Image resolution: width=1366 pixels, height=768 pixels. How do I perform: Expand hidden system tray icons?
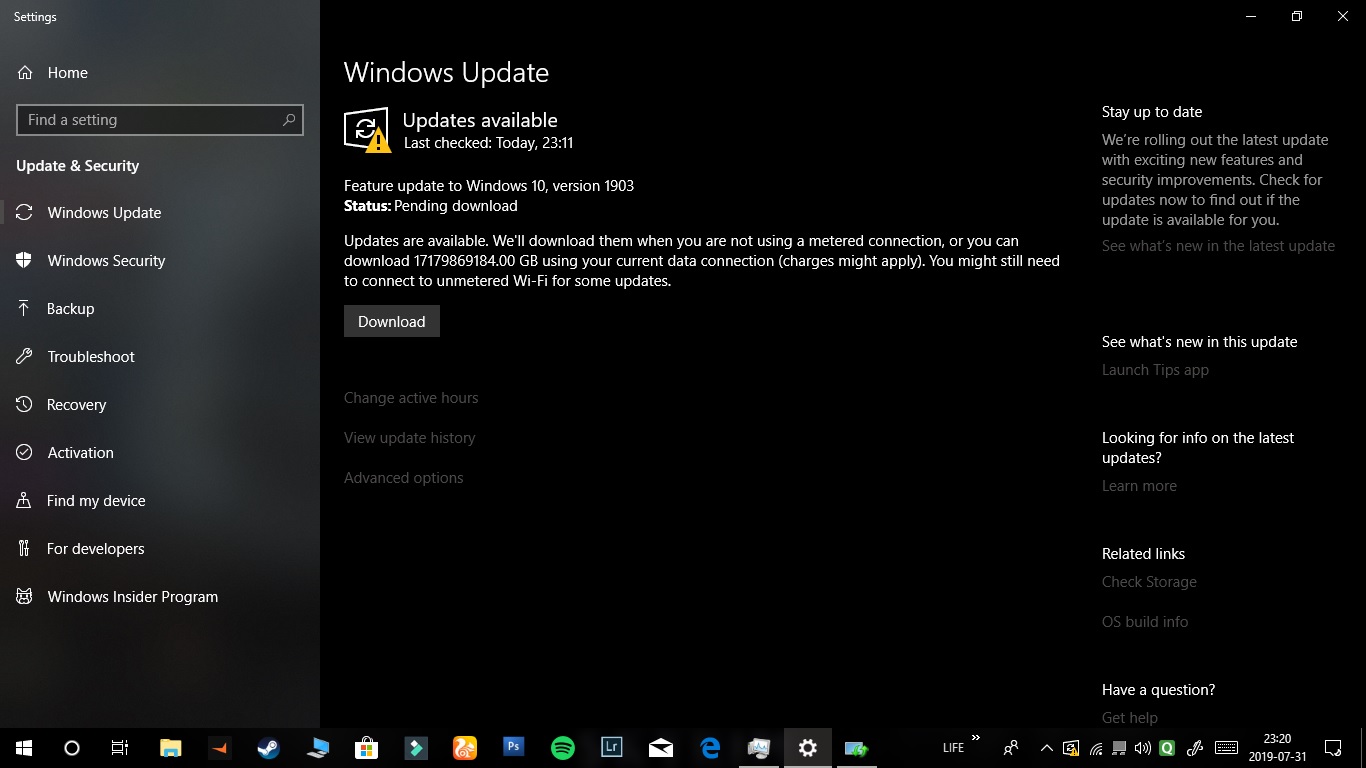(1047, 748)
